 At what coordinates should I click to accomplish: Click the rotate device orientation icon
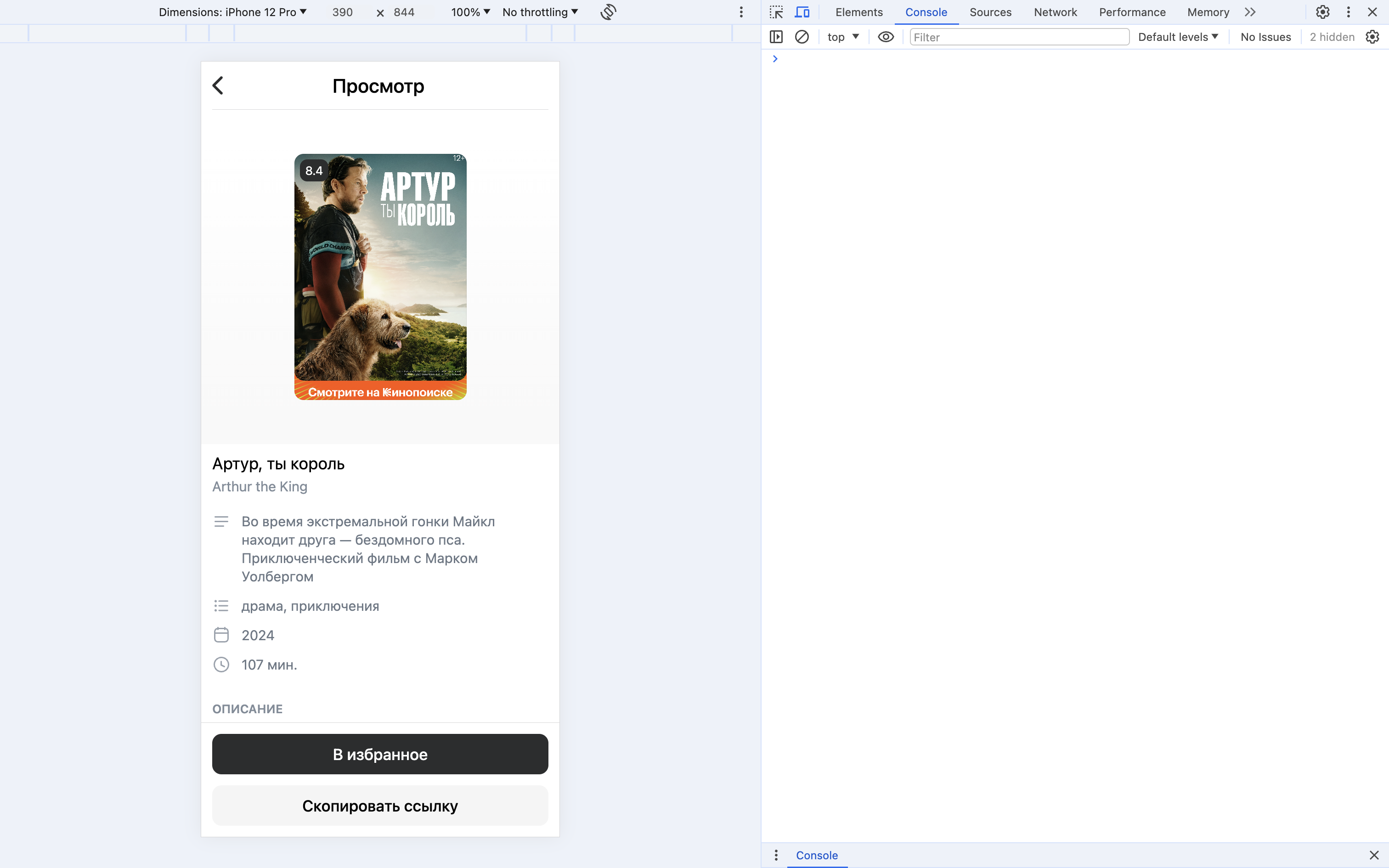(x=608, y=12)
